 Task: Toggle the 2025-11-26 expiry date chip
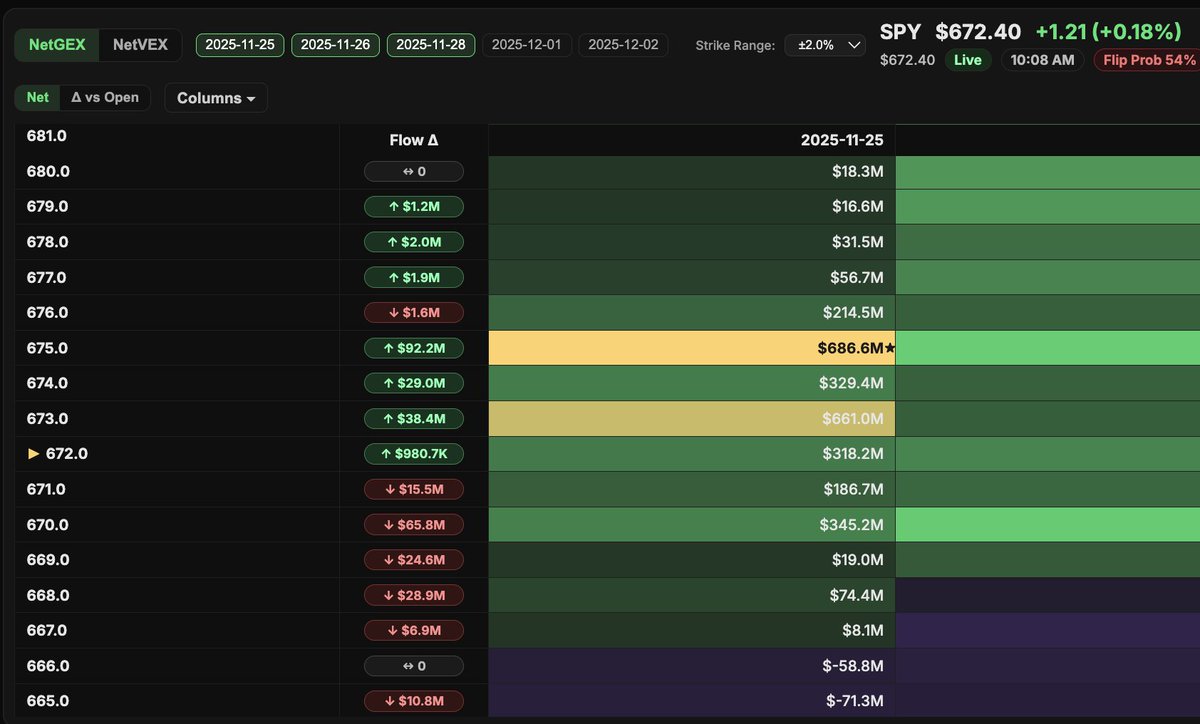[x=335, y=45]
